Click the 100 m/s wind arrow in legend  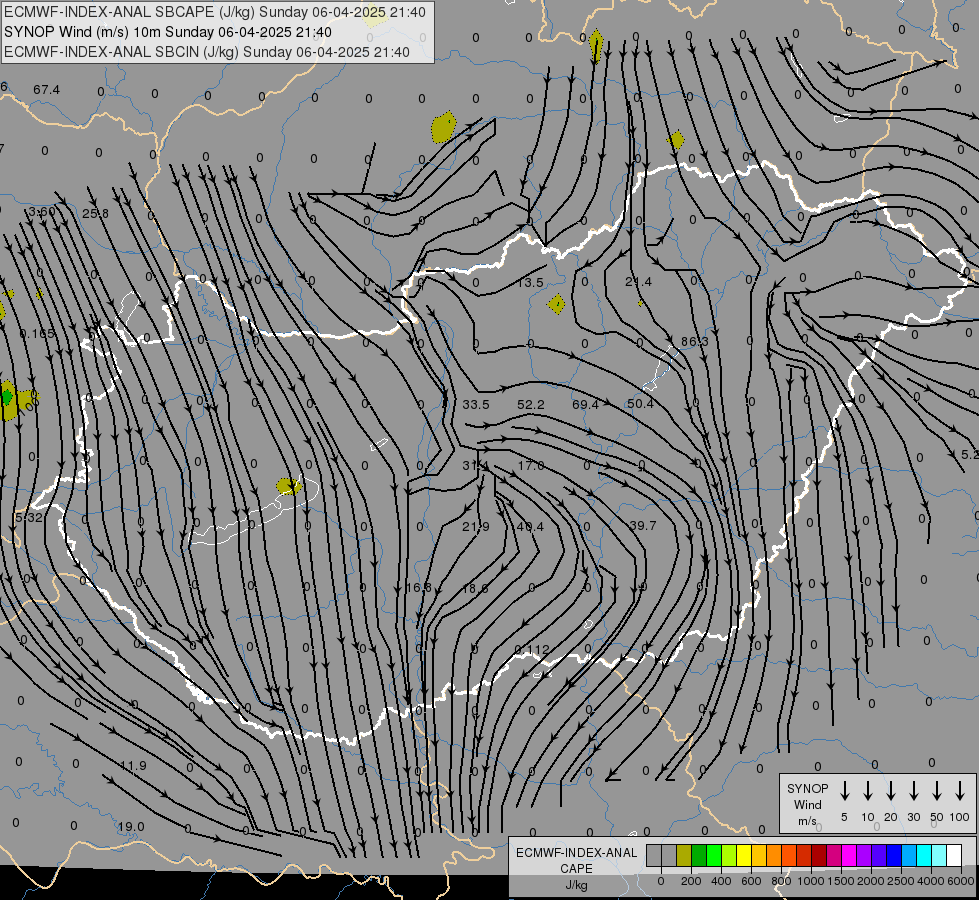pyautogui.click(x=960, y=791)
